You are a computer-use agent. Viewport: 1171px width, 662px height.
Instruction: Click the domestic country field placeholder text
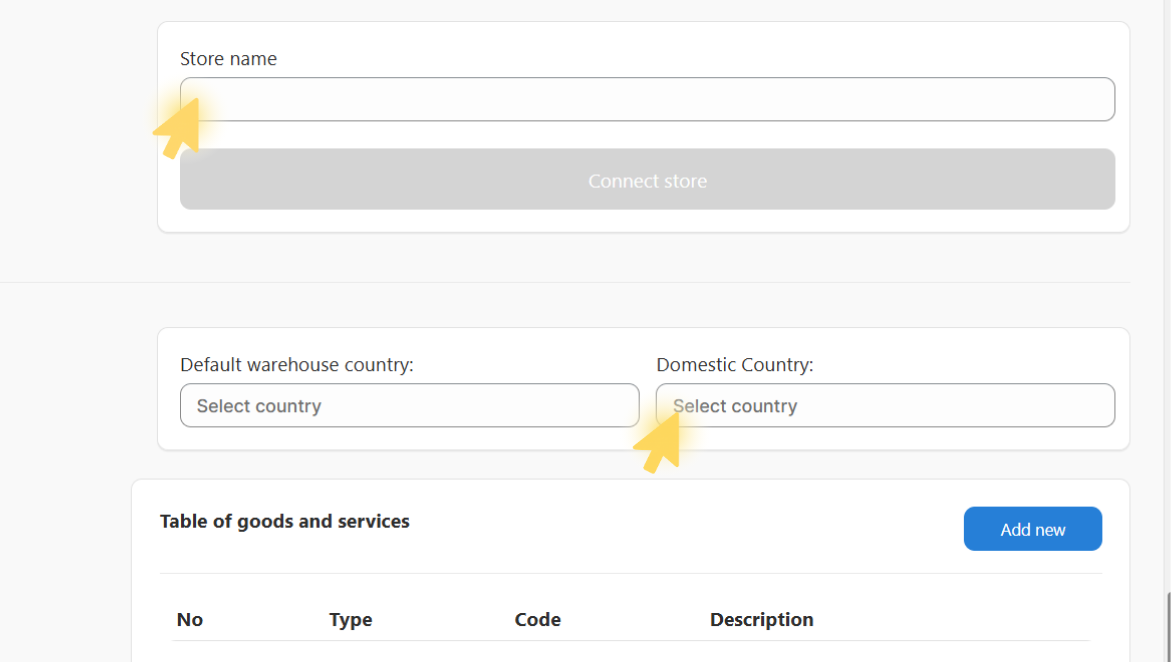pyautogui.click(x=735, y=405)
